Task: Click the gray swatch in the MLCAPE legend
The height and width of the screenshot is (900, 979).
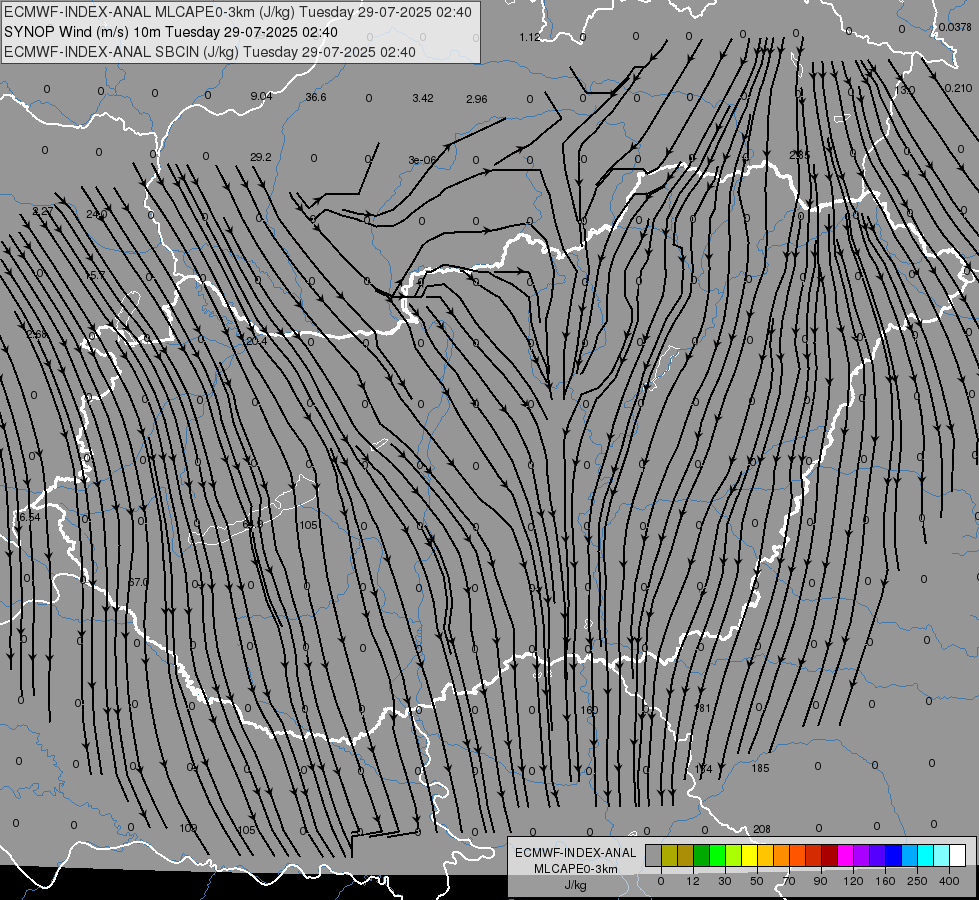Action: (653, 855)
